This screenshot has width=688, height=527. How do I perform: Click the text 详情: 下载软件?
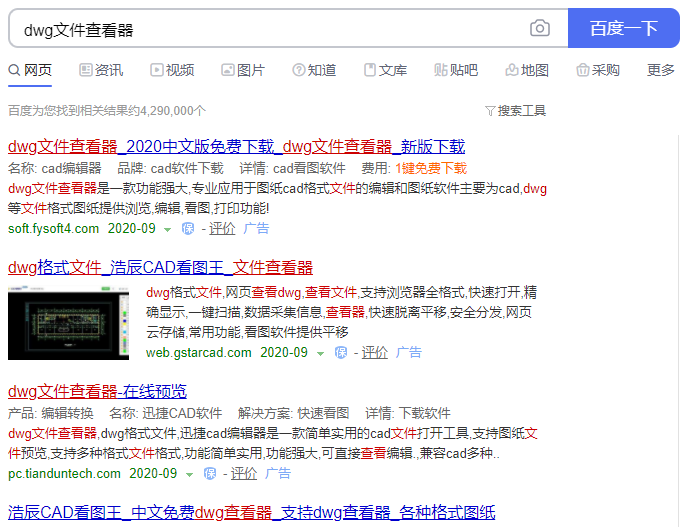click(x=408, y=413)
